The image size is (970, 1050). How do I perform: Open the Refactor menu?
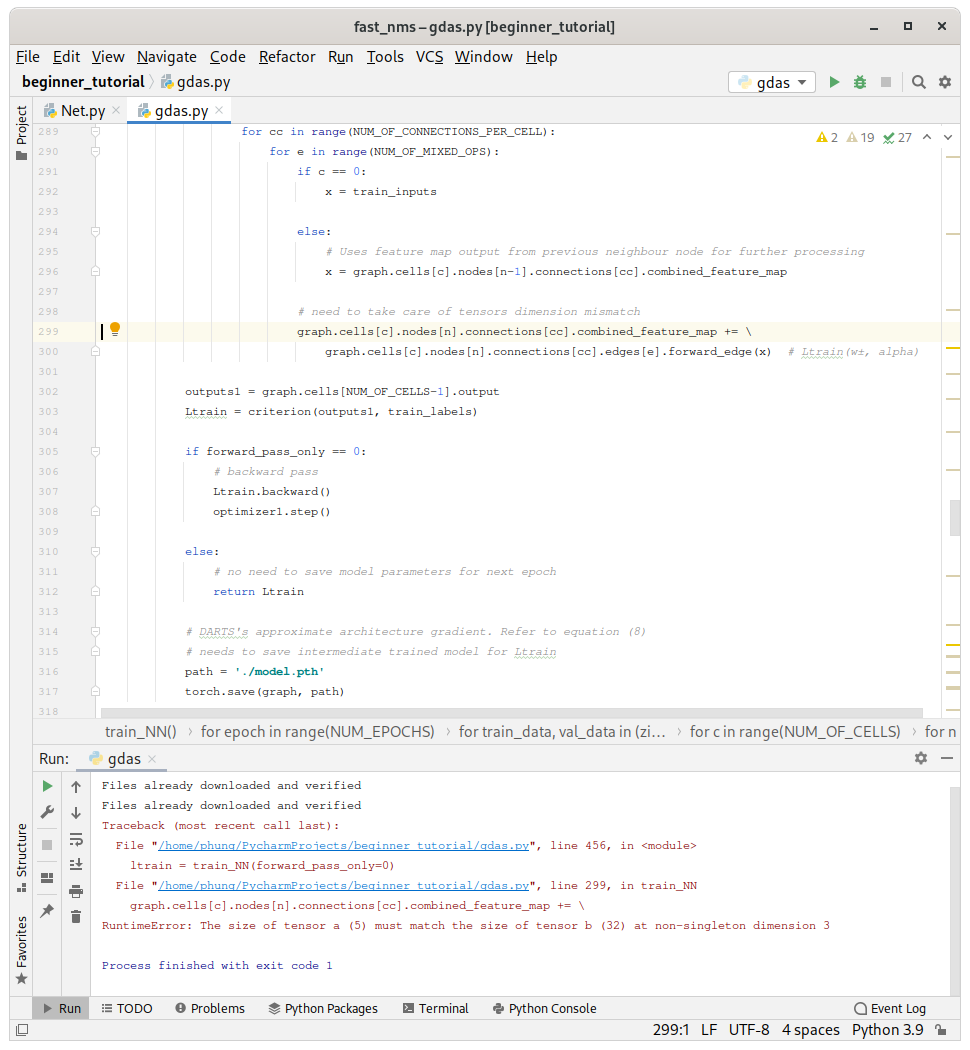287,57
